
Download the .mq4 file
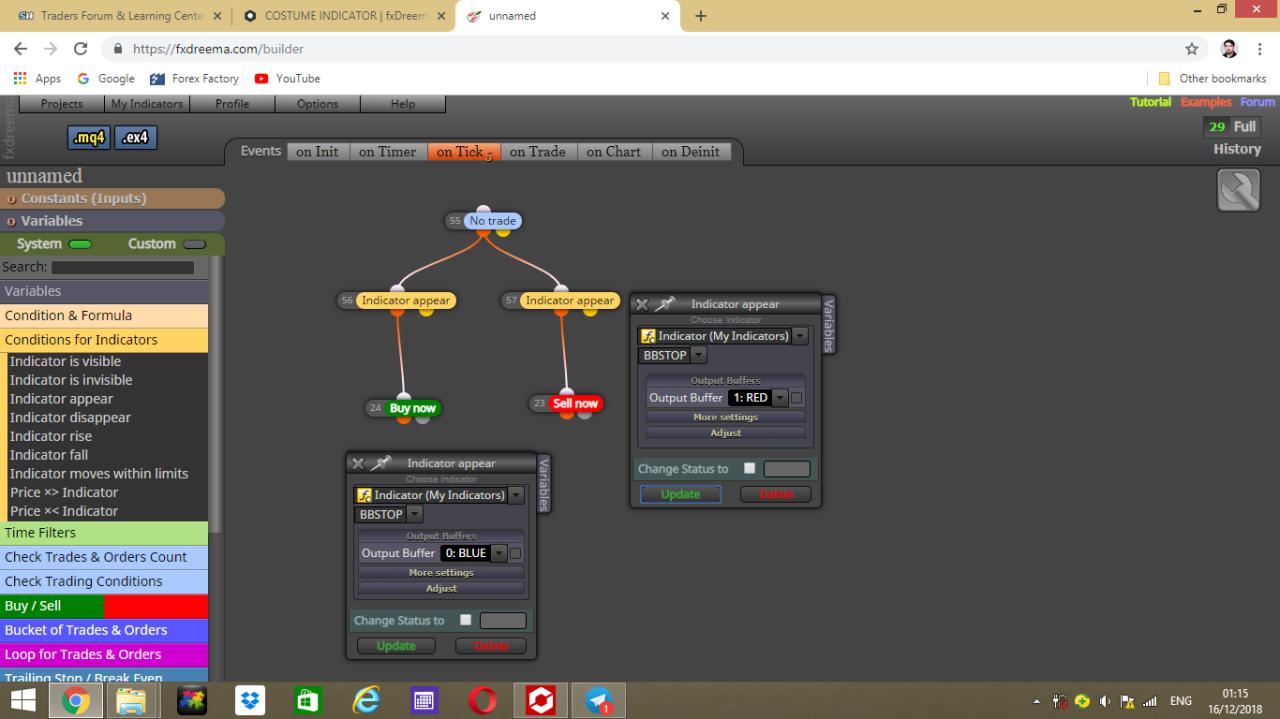pos(89,138)
